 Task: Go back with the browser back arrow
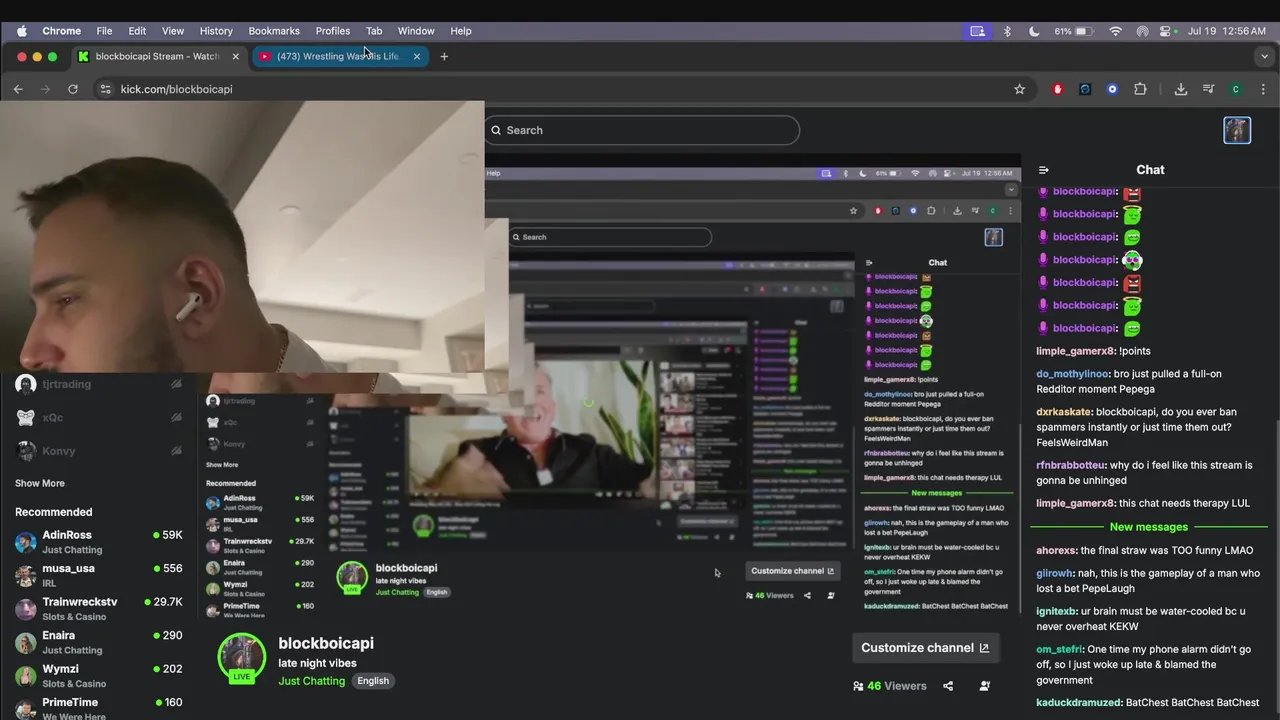pyautogui.click(x=18, y=89)
